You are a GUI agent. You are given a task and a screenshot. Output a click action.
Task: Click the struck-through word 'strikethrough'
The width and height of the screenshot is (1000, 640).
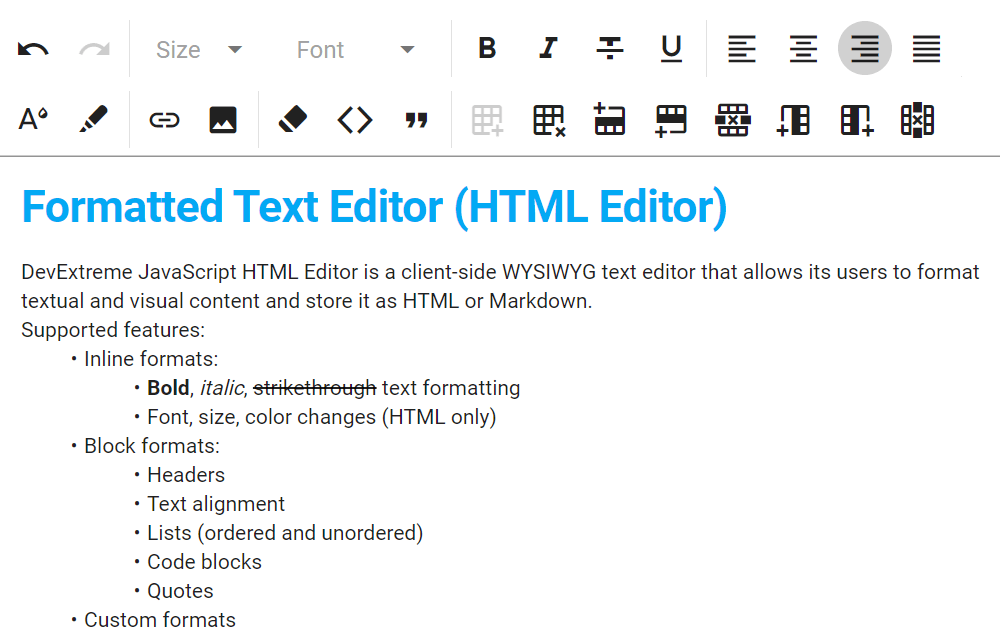point(315,388)
